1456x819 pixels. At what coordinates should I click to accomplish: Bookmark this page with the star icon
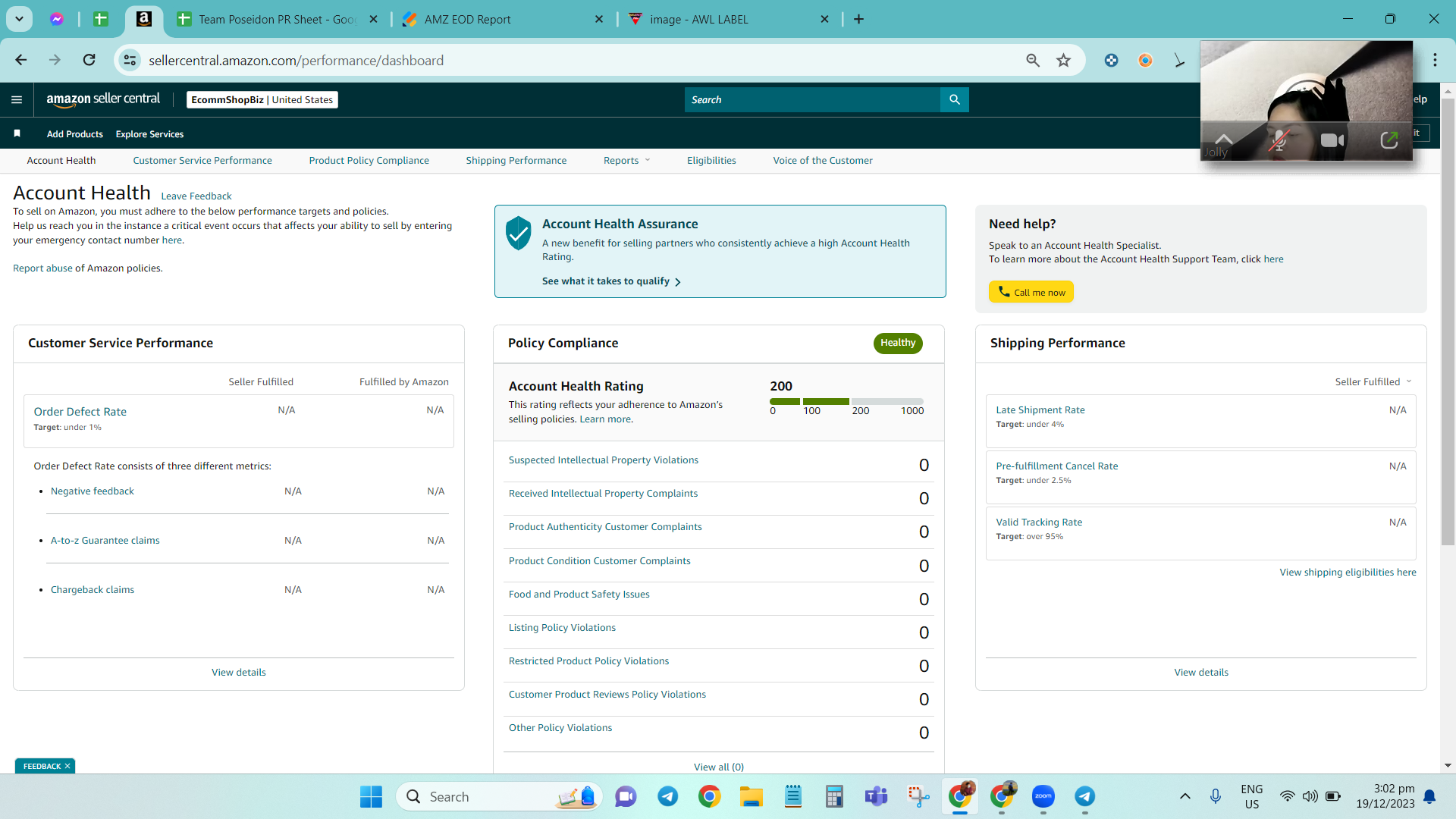tap(1064, 60)
